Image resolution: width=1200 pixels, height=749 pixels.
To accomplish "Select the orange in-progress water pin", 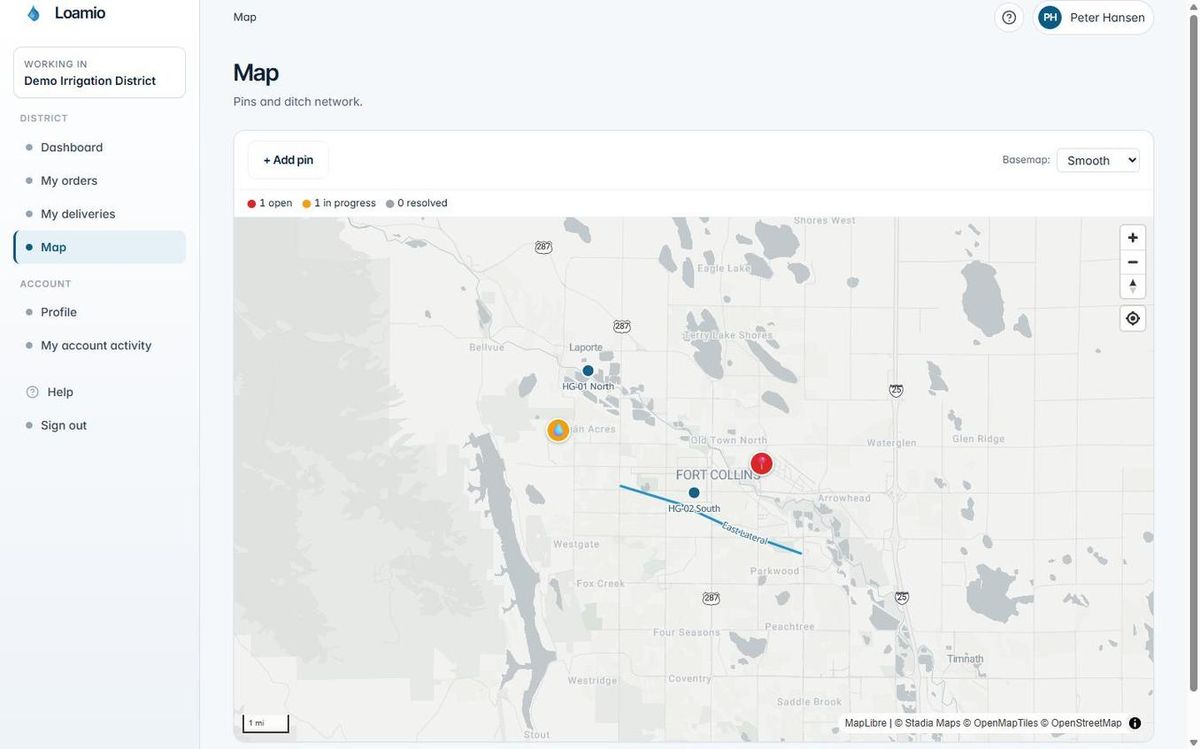I will [x=558, y=430].
